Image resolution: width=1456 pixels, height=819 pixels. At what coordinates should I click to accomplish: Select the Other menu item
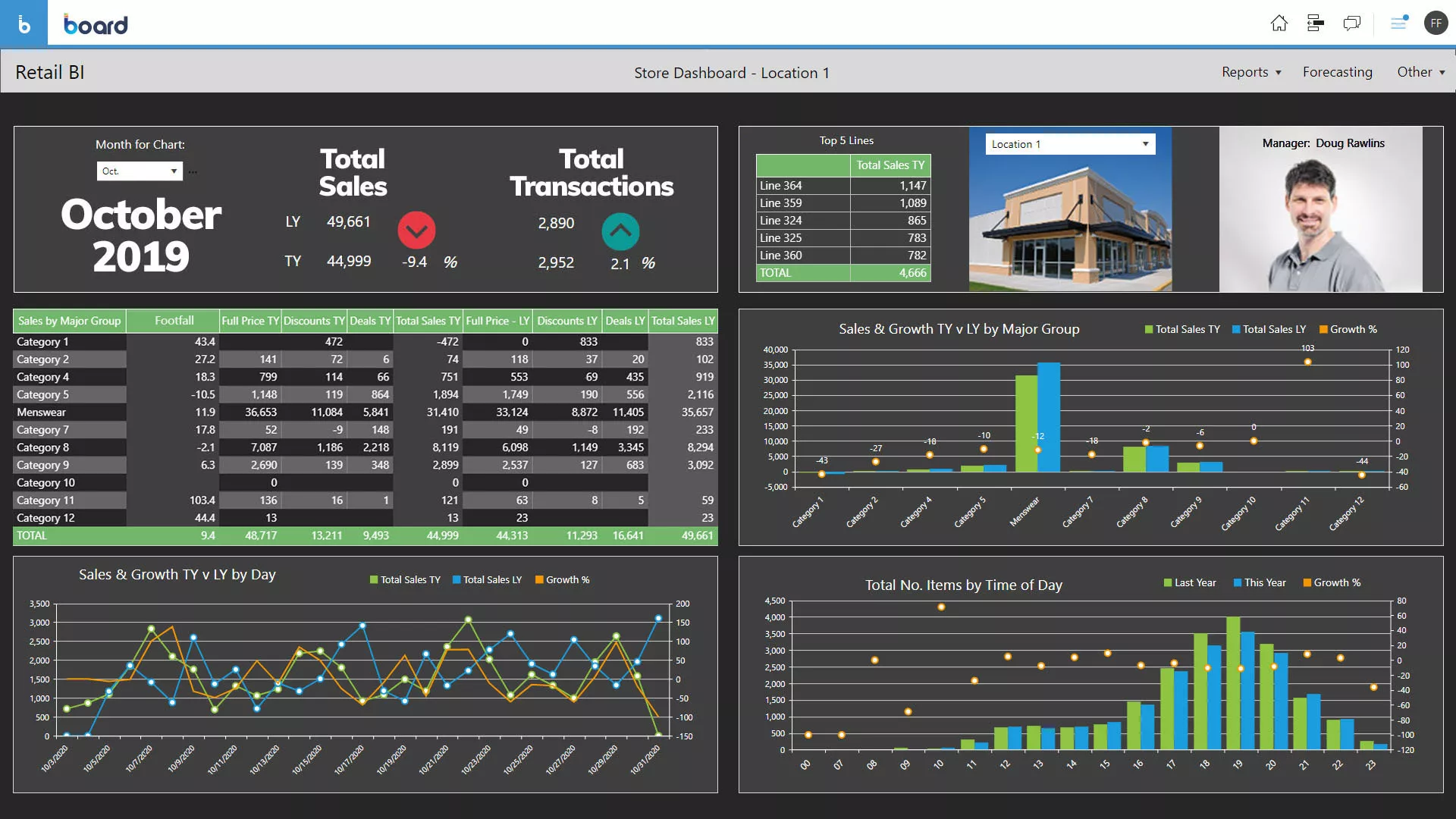pyautogui.click(x=1421, y=72)
